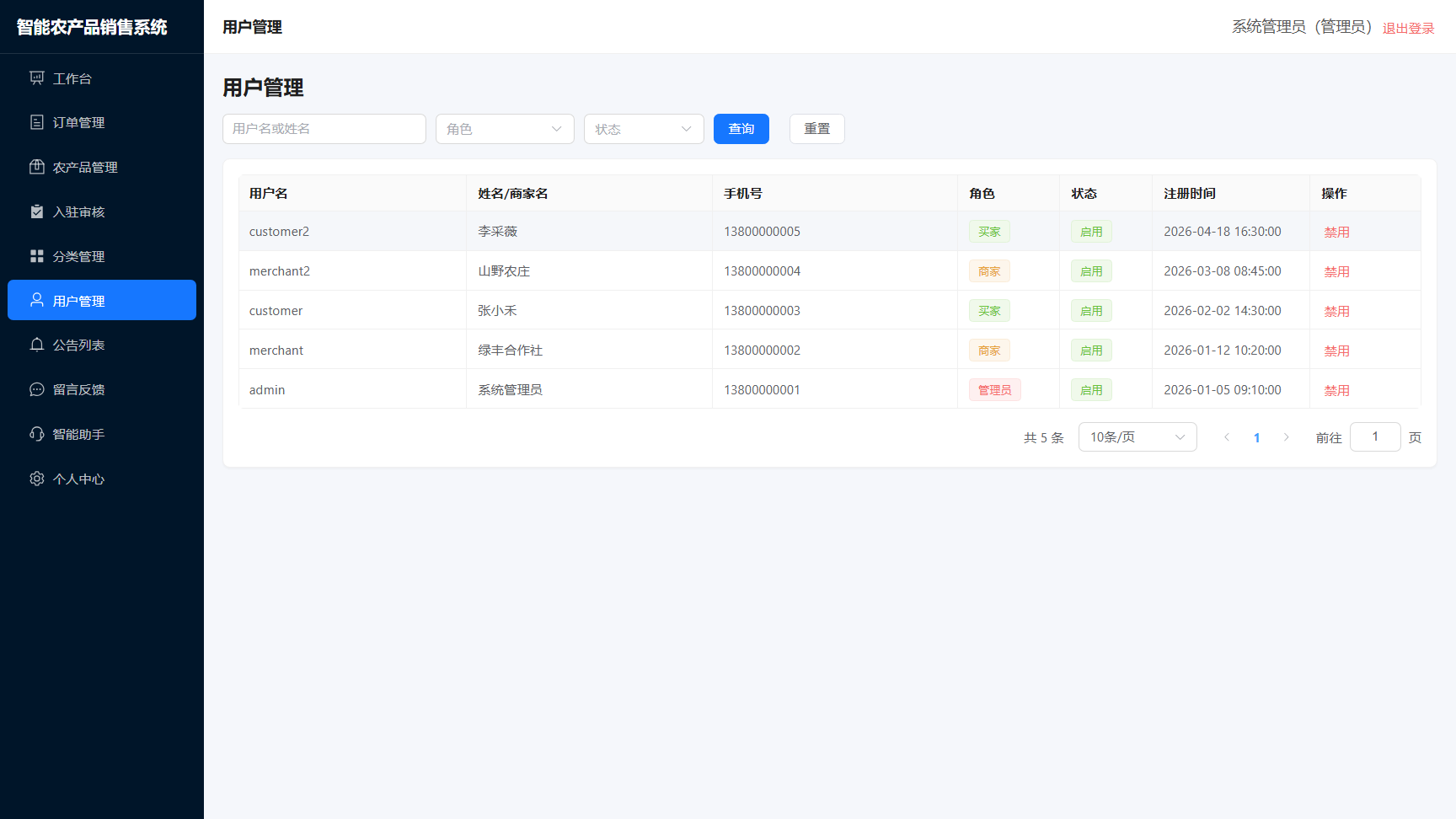This screenshot has width=1456, height=819.
Task: Click the 手机号 column header
Action: point(743,194)
